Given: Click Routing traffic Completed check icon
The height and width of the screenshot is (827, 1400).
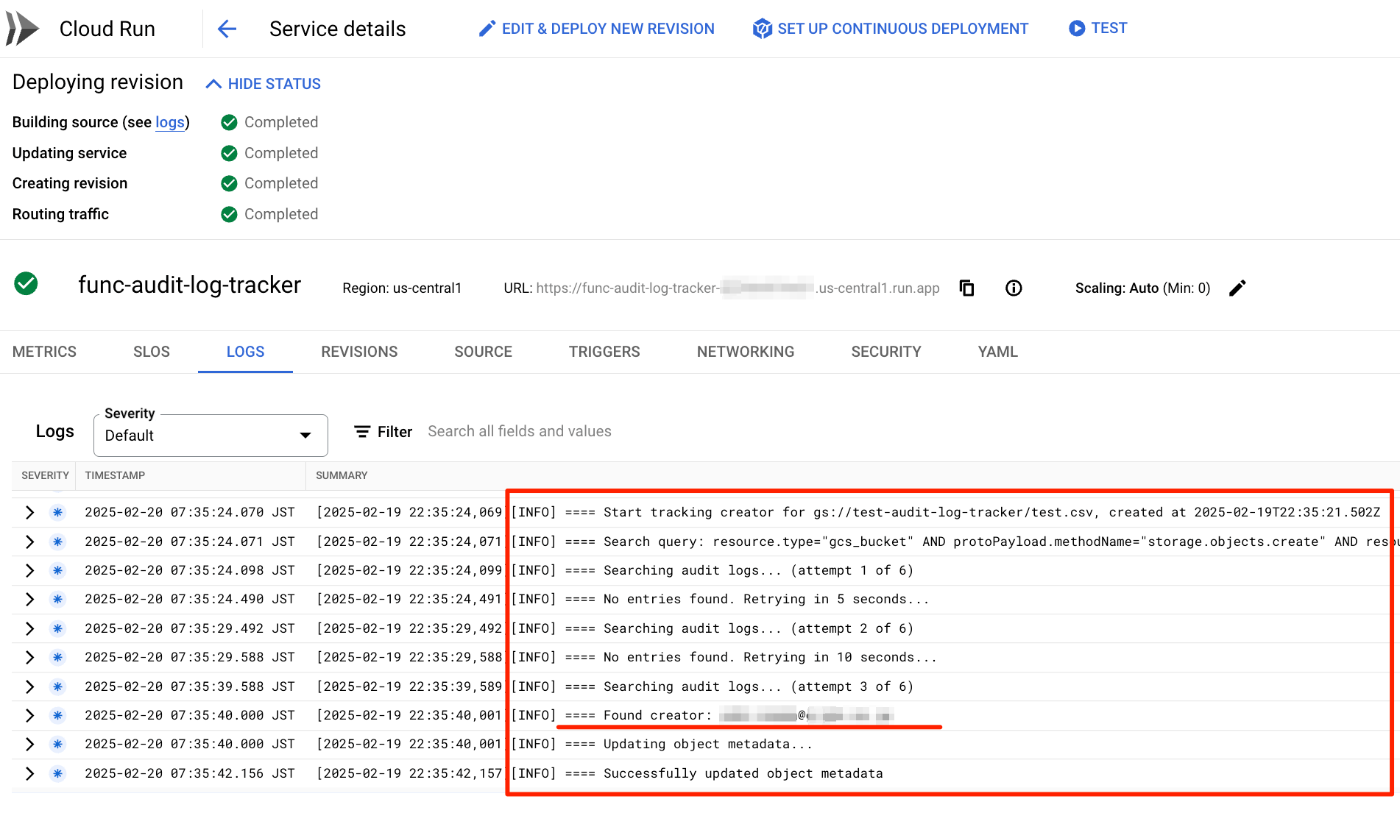Looking at the screenshot, I should coord(229,214).
